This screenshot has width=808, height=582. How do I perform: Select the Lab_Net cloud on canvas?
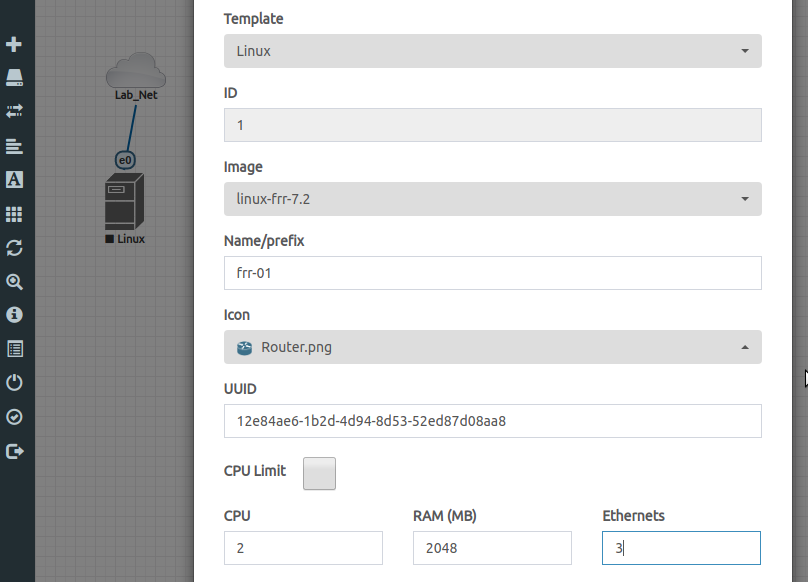click(135, 72)
